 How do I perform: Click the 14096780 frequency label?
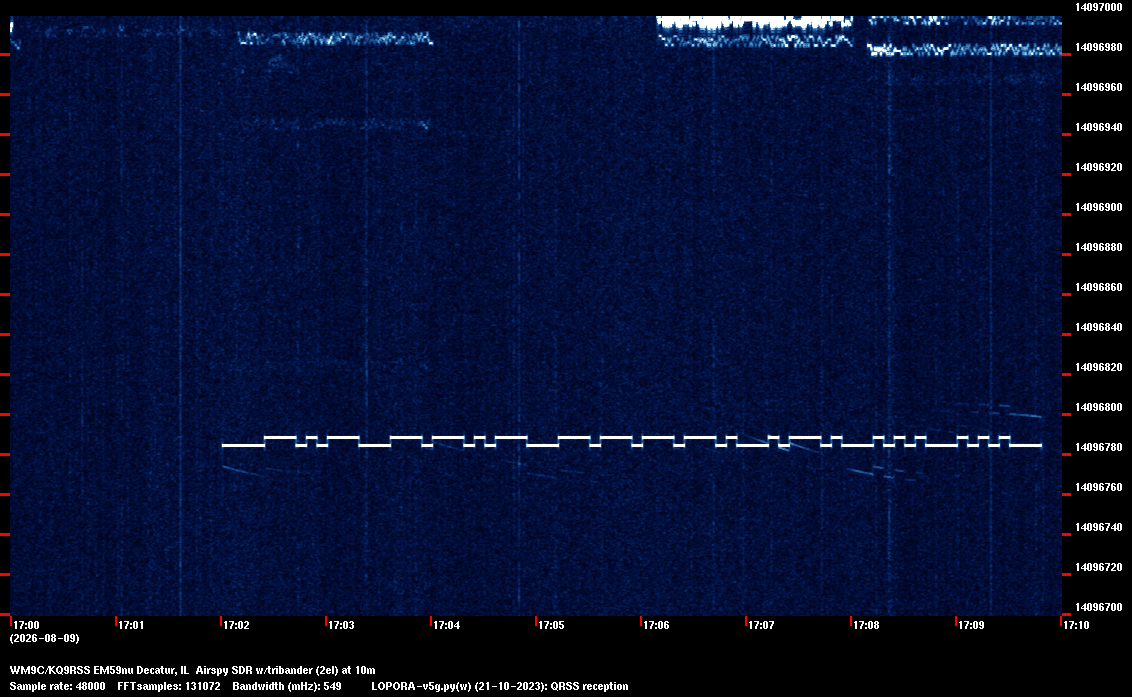click(x=1099, y=447)
